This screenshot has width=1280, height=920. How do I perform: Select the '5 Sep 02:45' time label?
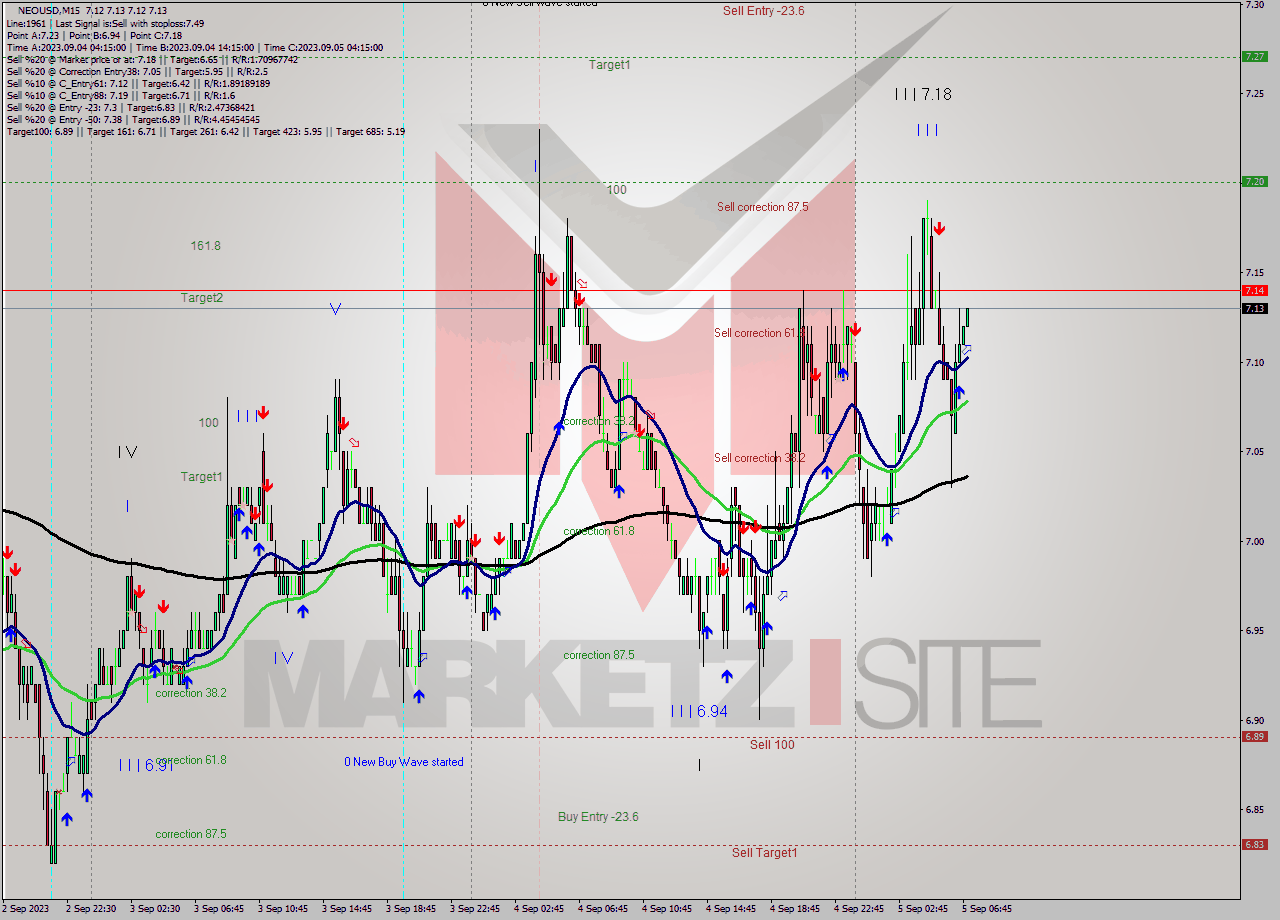click(923, 909)
